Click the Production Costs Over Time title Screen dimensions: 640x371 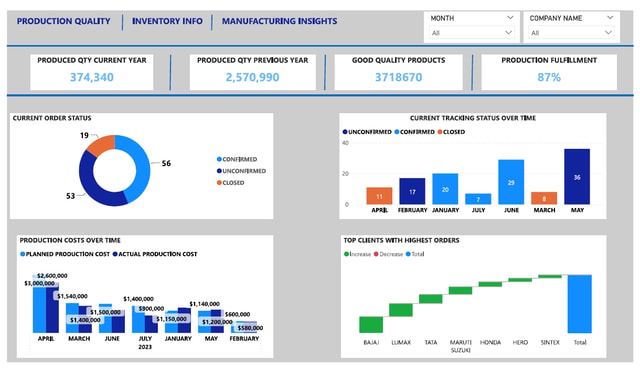tap(70, 240)
